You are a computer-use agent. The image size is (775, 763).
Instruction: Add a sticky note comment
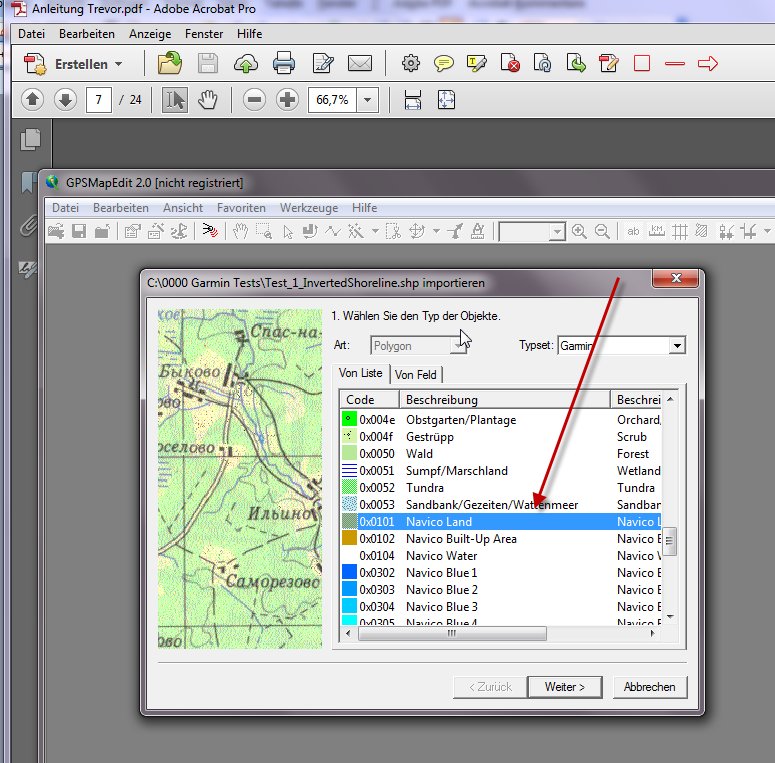click(443, 64)
